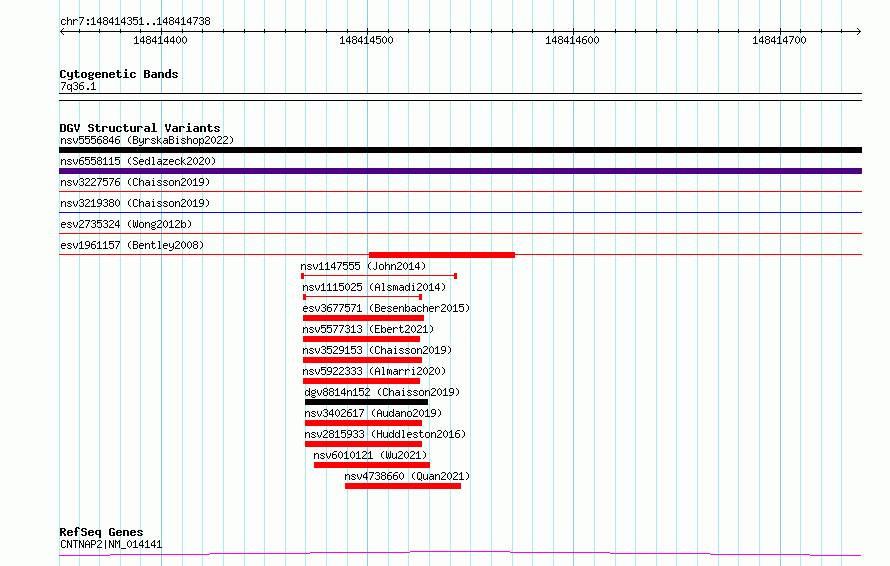Open variant nsv3219380 label
The height and width of the screenshot is (566, 890).
tap(135, 203)
